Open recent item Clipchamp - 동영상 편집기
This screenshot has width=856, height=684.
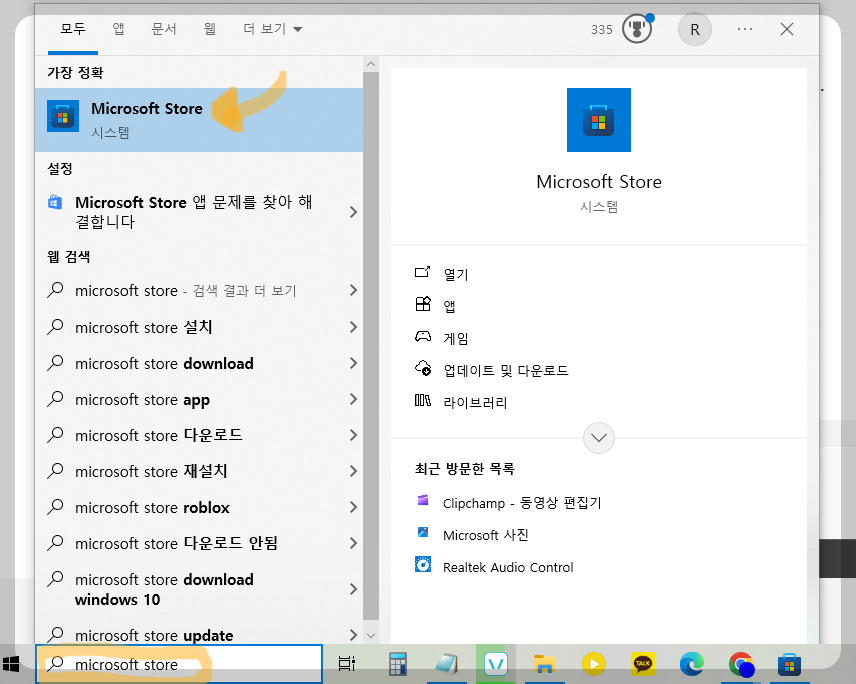coord(508,502)
